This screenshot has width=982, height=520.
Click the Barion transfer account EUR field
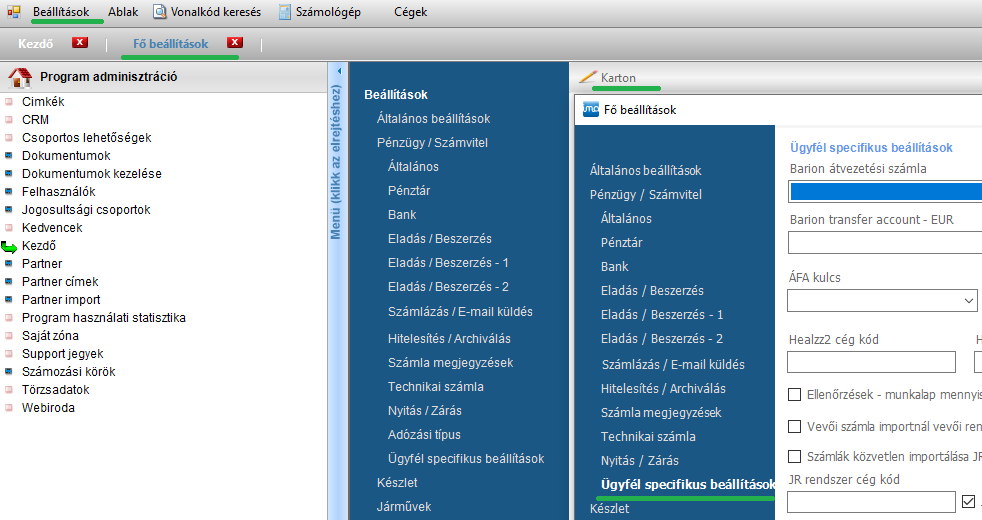(x=884, y=243)
